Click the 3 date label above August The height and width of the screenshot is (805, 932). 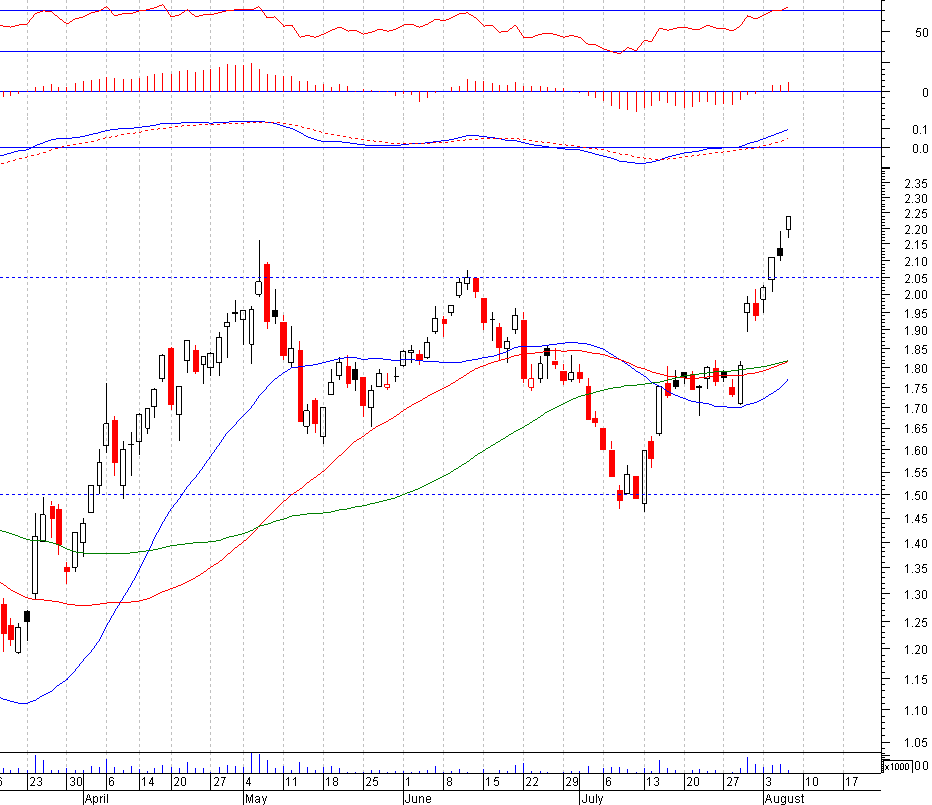pos(769,782)
